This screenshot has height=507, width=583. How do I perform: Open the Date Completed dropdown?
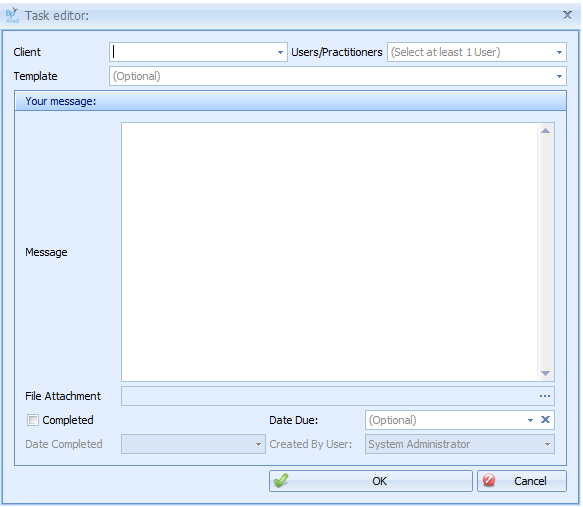258,444
